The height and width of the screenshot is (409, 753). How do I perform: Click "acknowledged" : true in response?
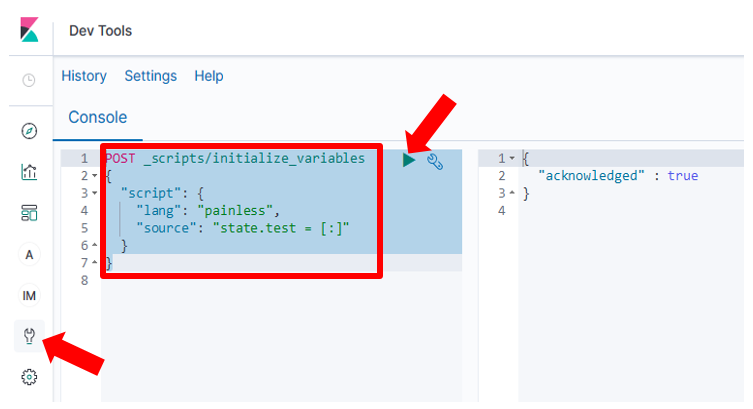coord(618,176)
